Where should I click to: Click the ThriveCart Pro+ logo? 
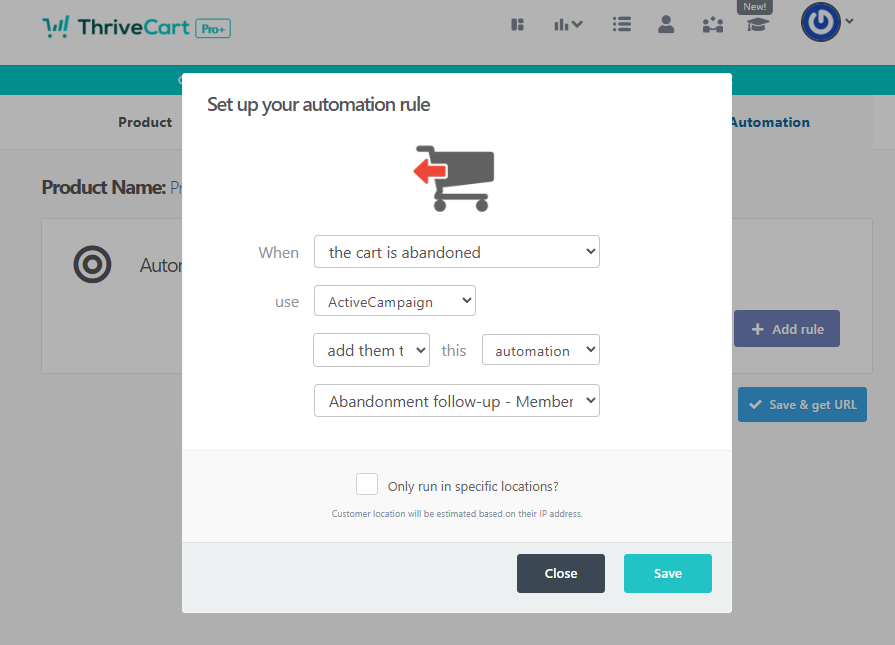(136, 27)
